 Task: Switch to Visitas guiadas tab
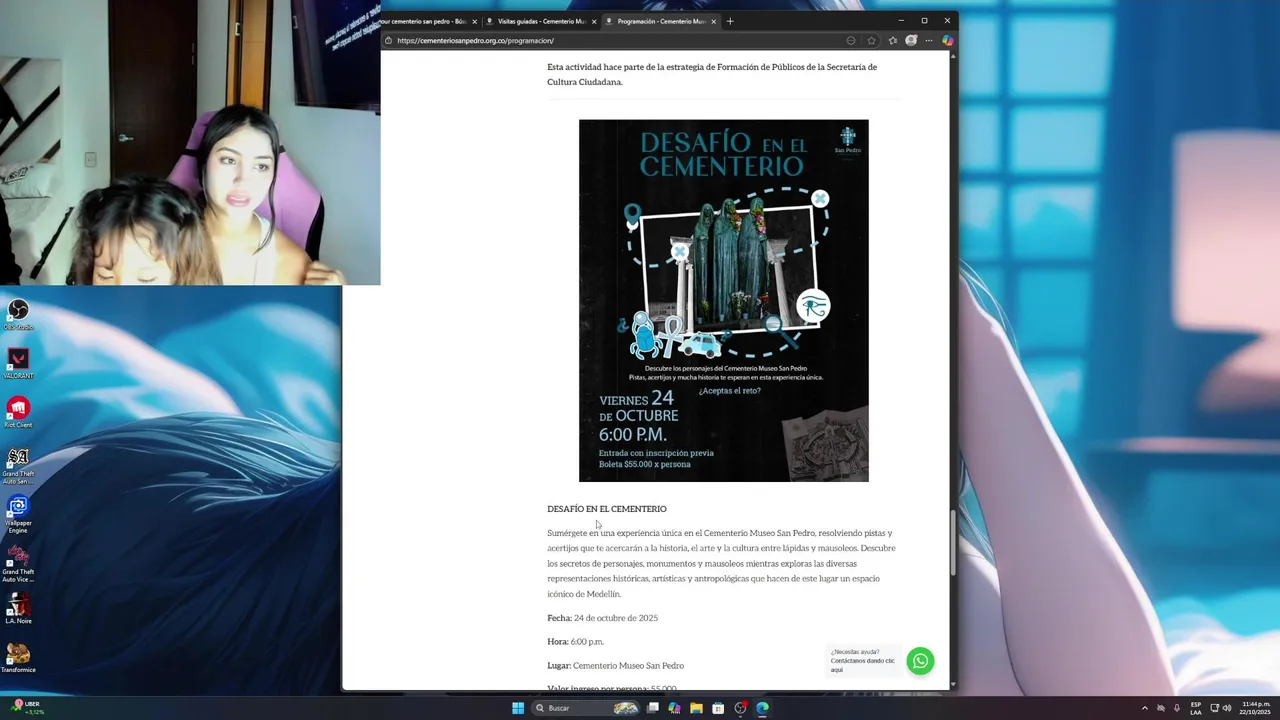point(541,21)
